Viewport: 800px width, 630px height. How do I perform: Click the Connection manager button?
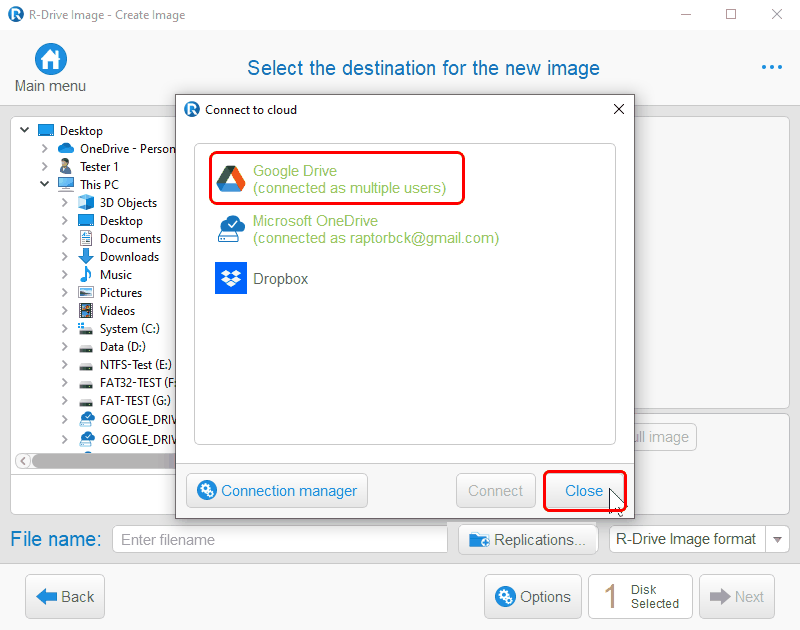pos(277,491)
